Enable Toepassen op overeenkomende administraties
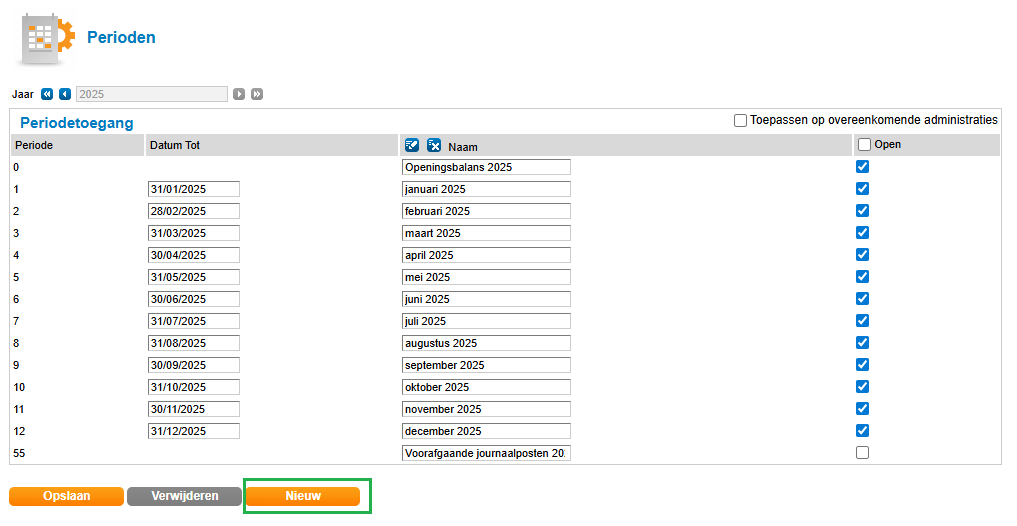Viewport: 1017px width, 526px height. [740, 120]
